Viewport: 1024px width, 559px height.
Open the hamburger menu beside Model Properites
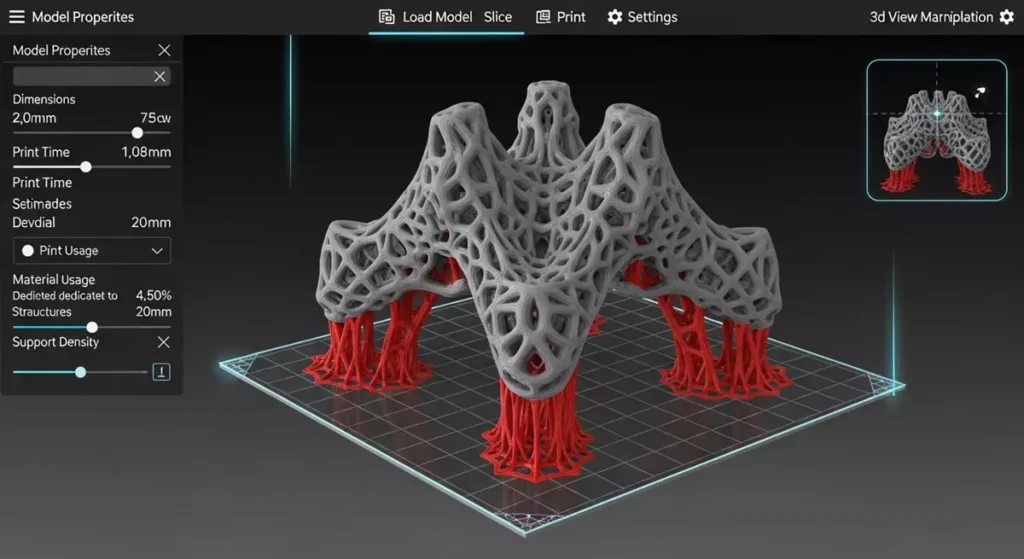tap(16, 17)
